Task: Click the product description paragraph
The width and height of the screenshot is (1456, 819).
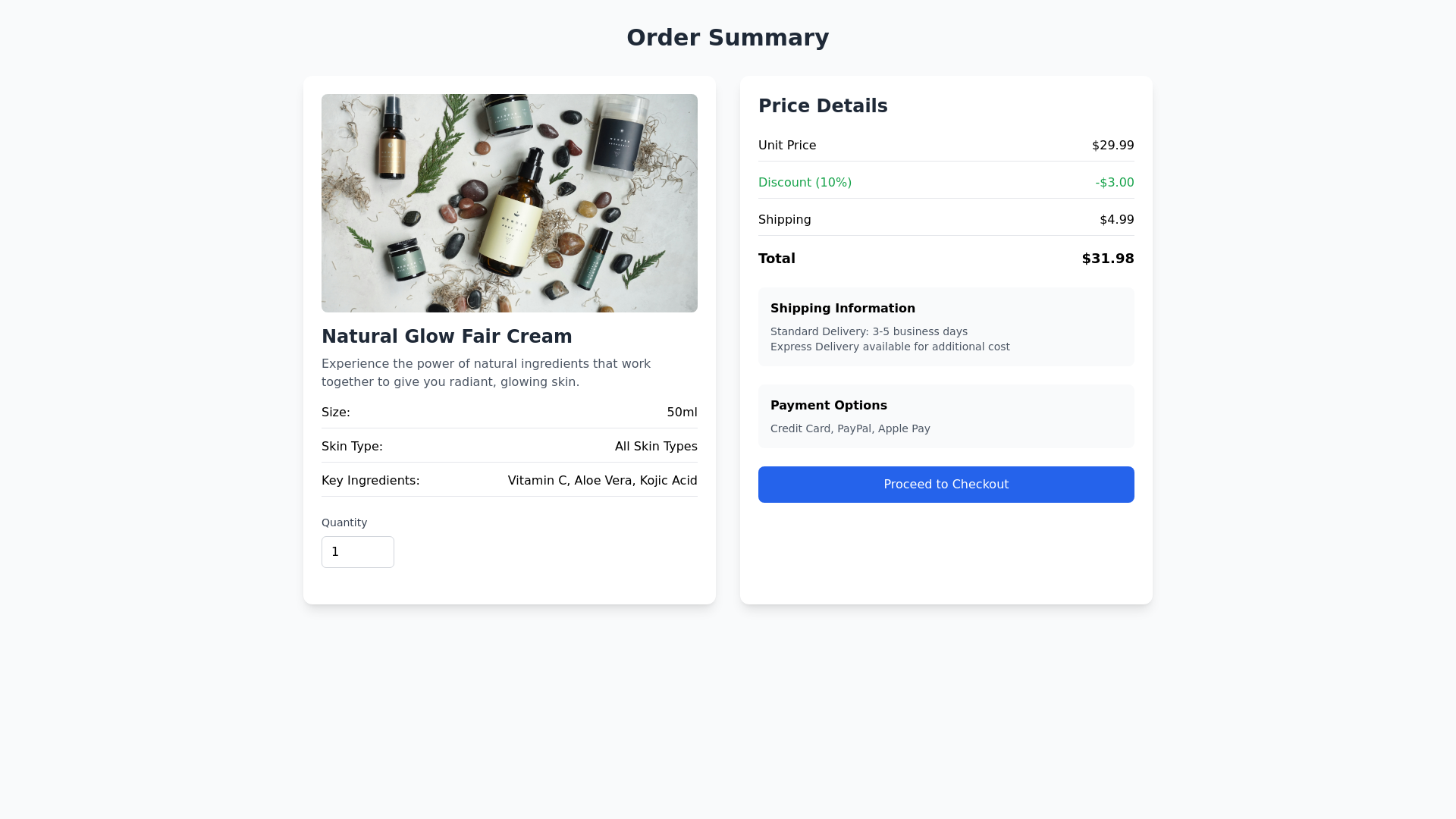Action: pos(486,373)
